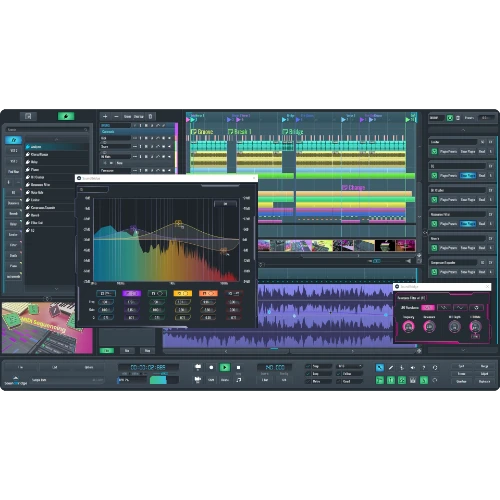Toggle the bottom checkbox in the left transport column
This screenshot has width=500, height=500.
[x=308, y=381]
